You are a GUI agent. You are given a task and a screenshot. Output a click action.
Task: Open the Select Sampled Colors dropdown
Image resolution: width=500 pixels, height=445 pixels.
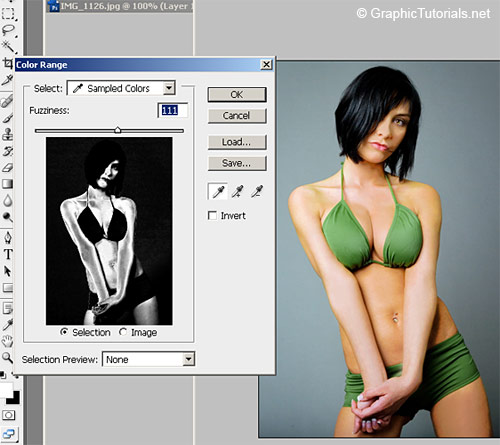pyautogui.click(x=121, y=88)
